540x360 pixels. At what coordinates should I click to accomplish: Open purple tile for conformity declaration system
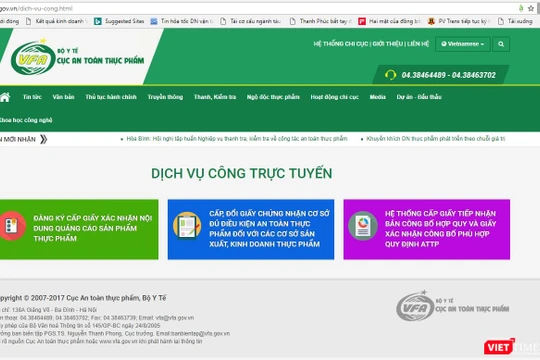point(427,229)
